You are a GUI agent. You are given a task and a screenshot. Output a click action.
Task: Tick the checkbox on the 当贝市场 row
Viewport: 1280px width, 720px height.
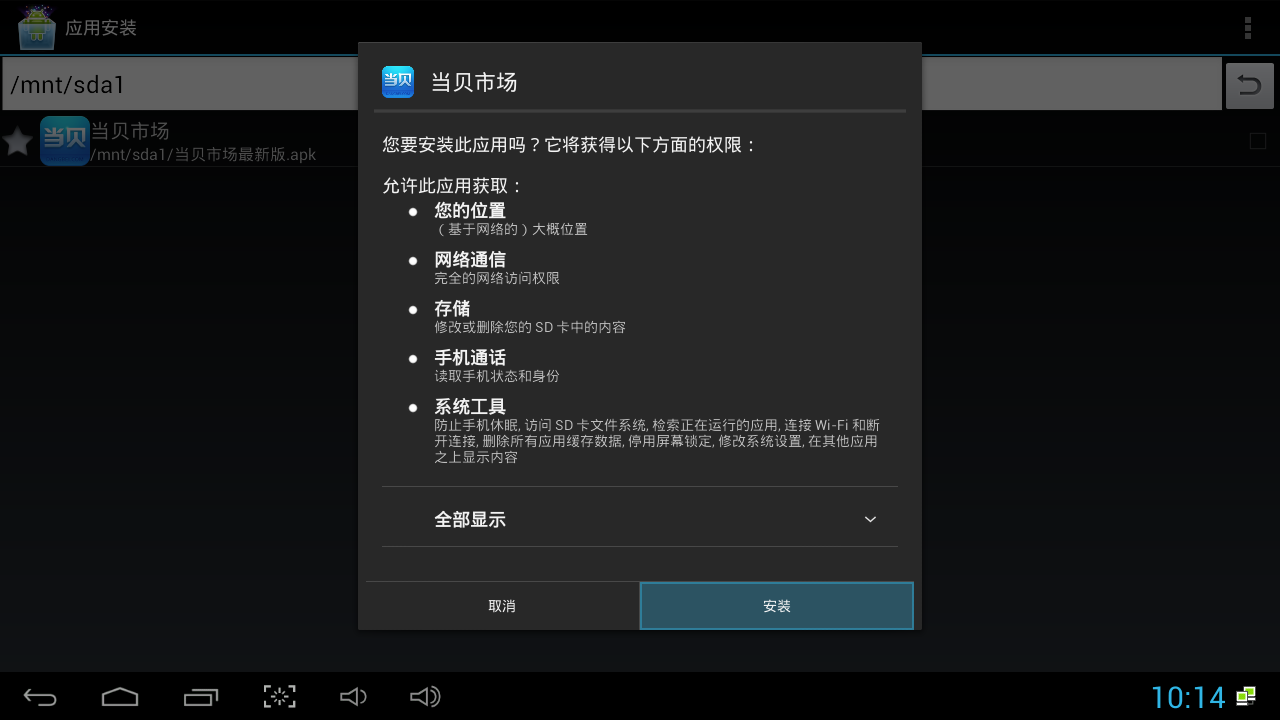tap(1258, 142)
